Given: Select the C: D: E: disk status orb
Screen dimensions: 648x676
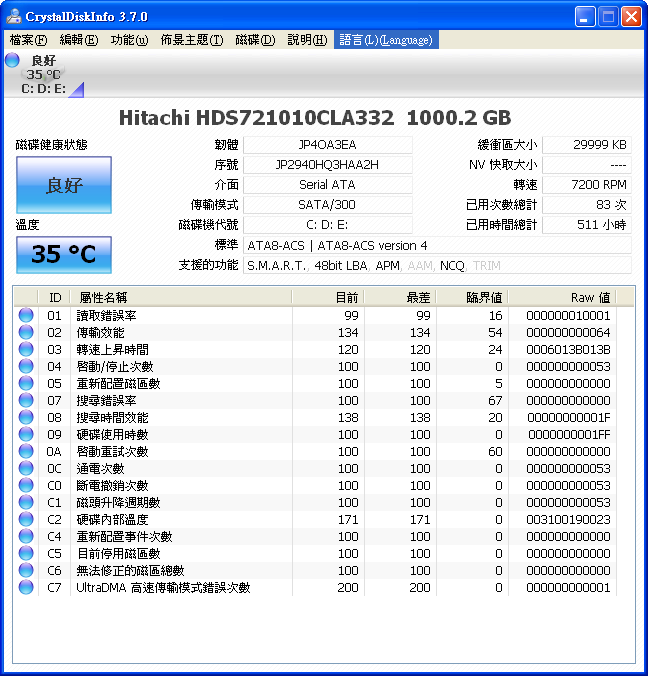Looking at the screenshot, I should [13, 60].
